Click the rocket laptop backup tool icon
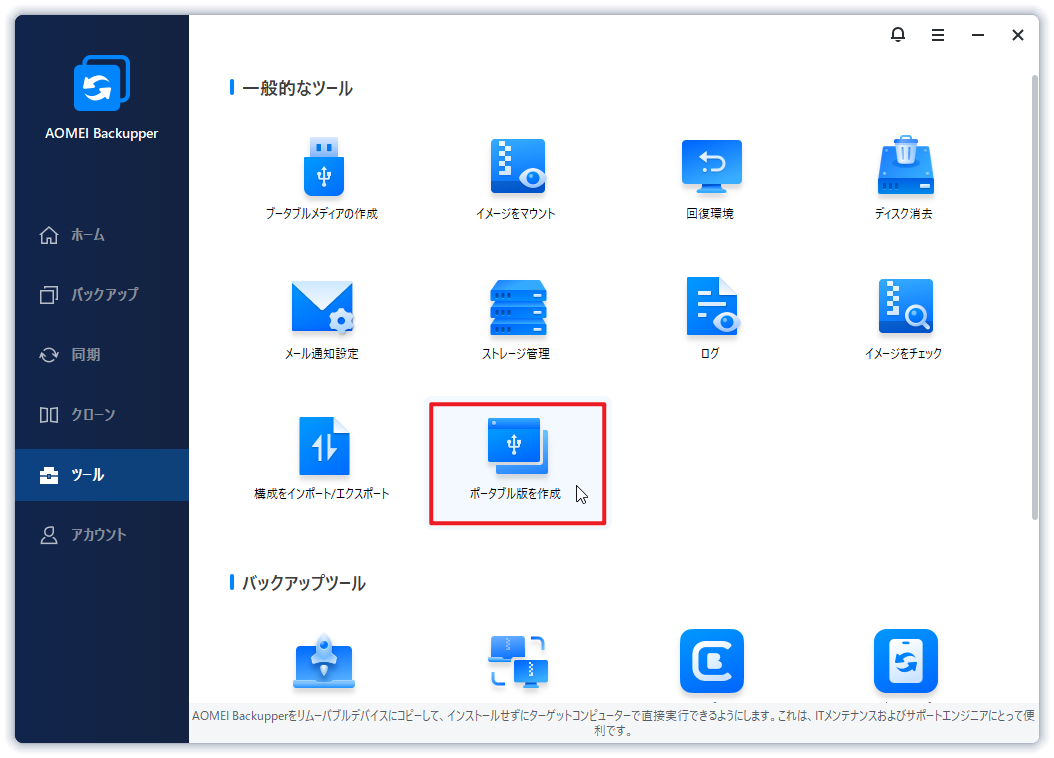This screenshot has width=1054, height=758. 324,663
